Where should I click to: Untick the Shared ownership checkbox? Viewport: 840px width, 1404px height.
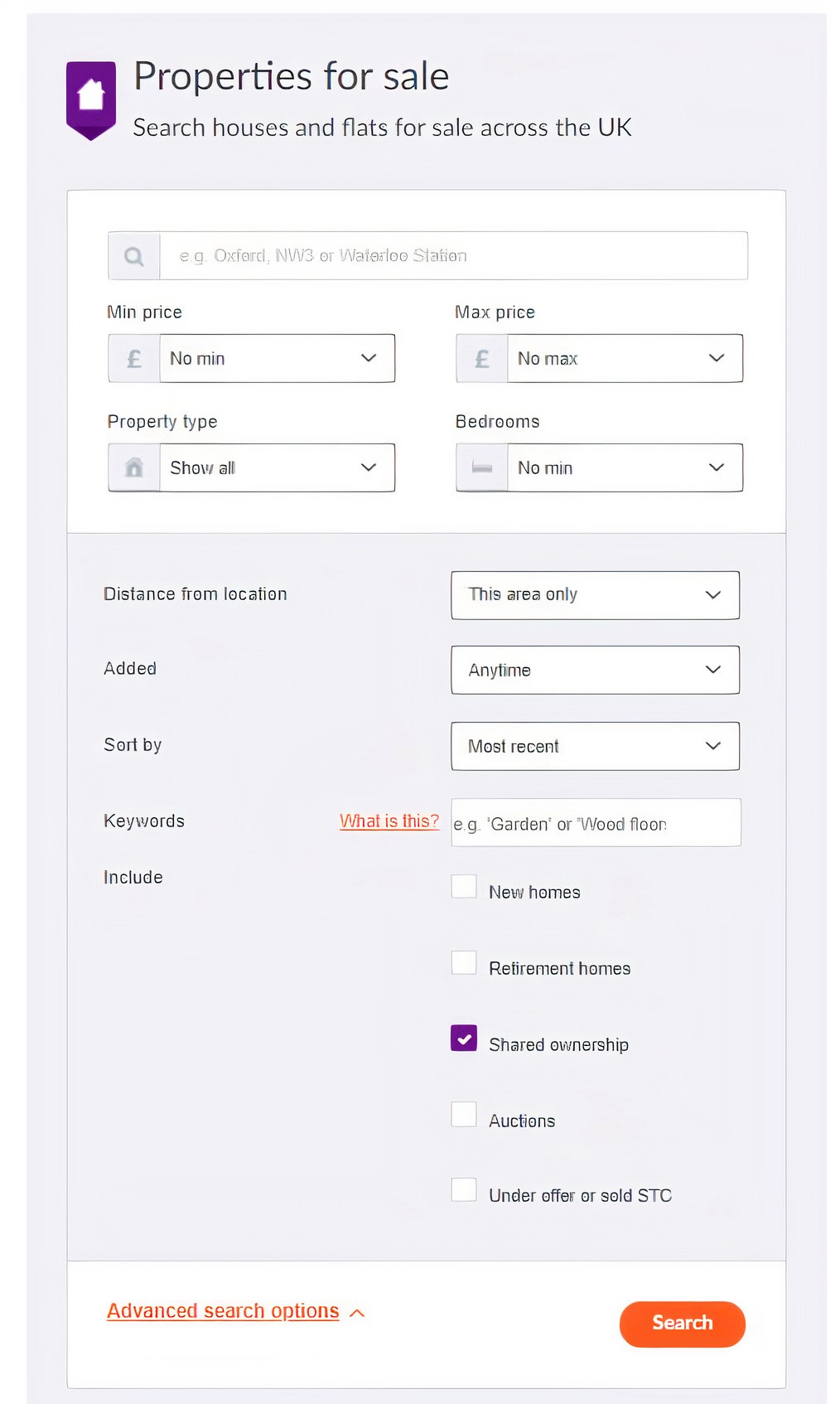[x=464, y=1038]
